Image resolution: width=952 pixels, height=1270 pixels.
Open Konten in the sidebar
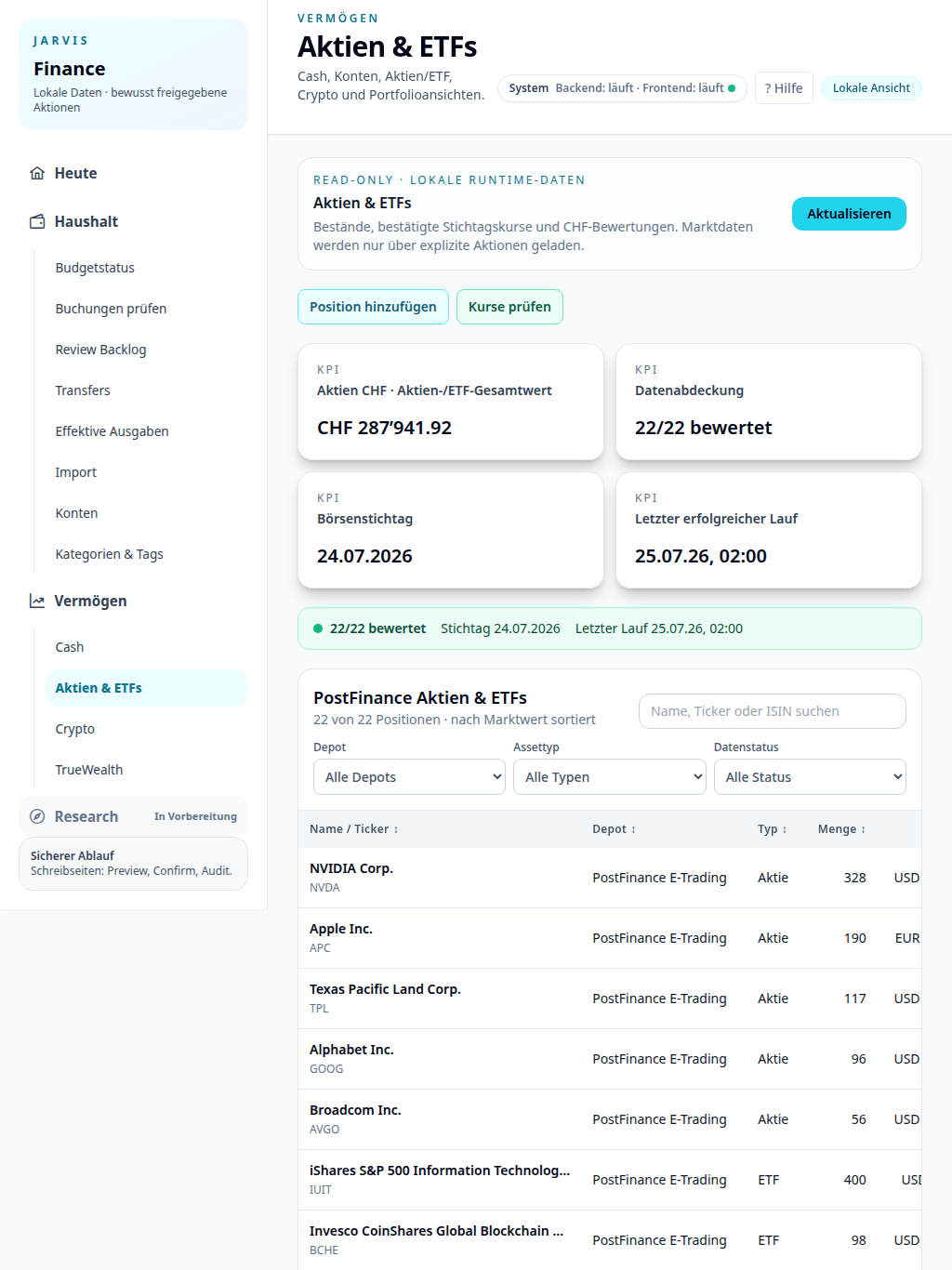click(x=146, y=513)
